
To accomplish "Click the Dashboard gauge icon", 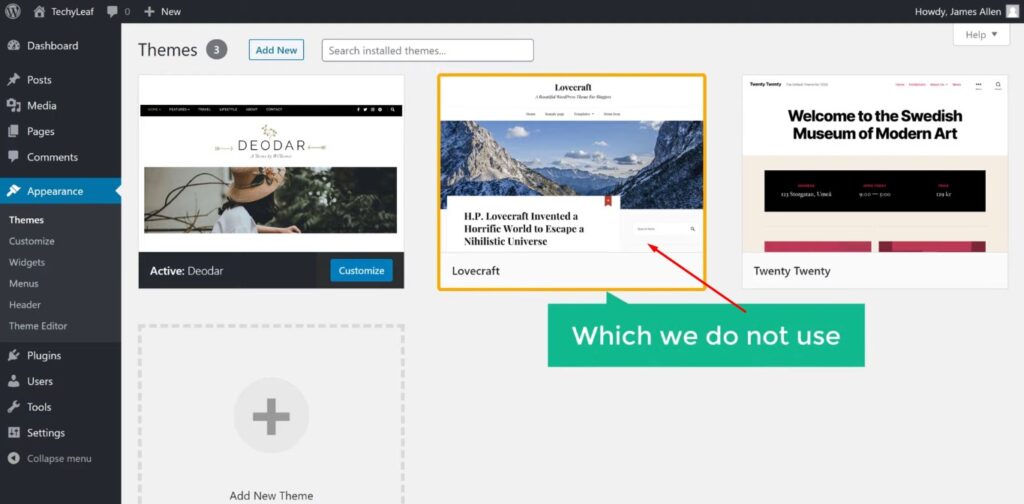I will coord(13,46).
